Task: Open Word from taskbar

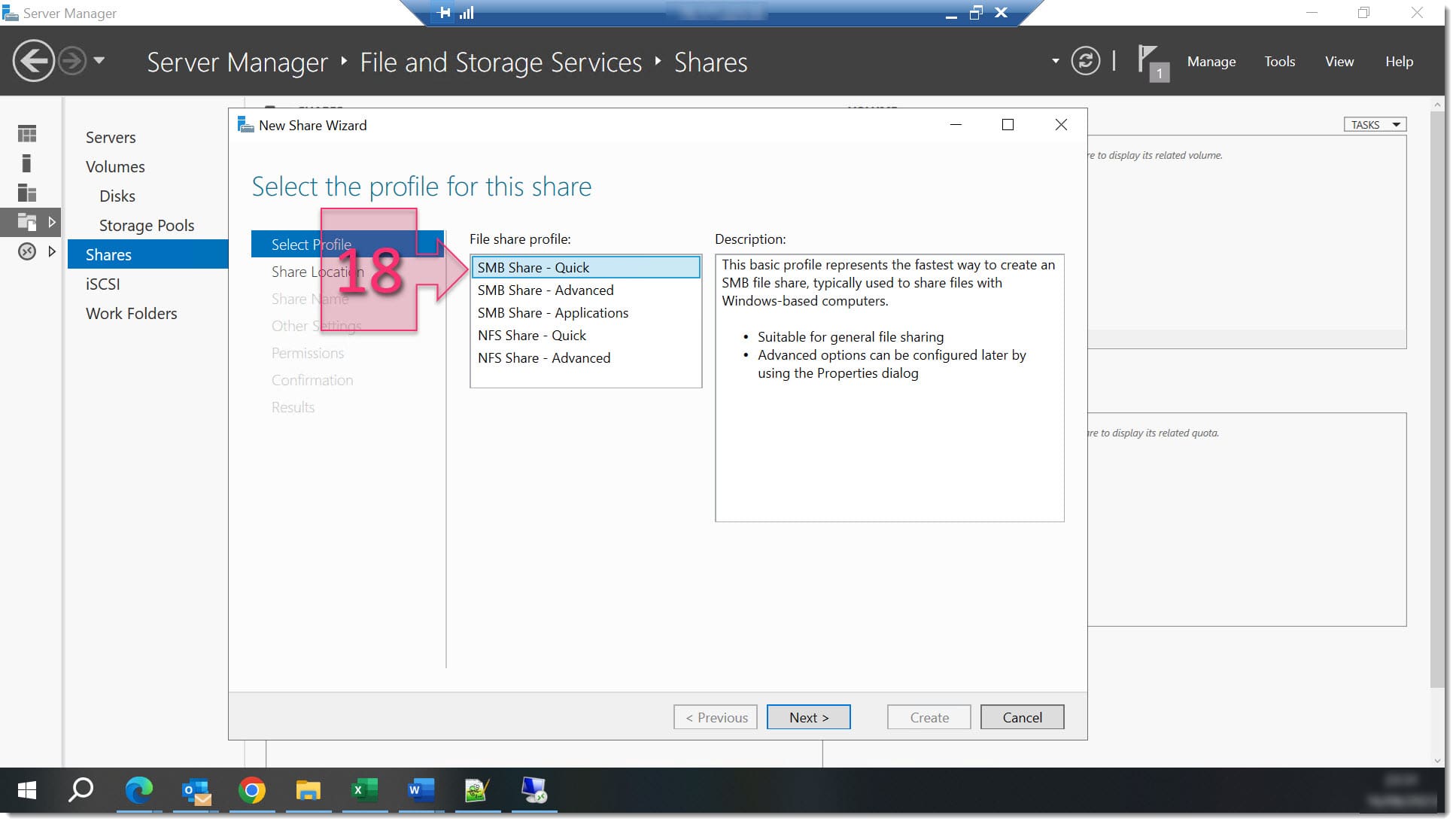Action: click(x=421, y=790)
